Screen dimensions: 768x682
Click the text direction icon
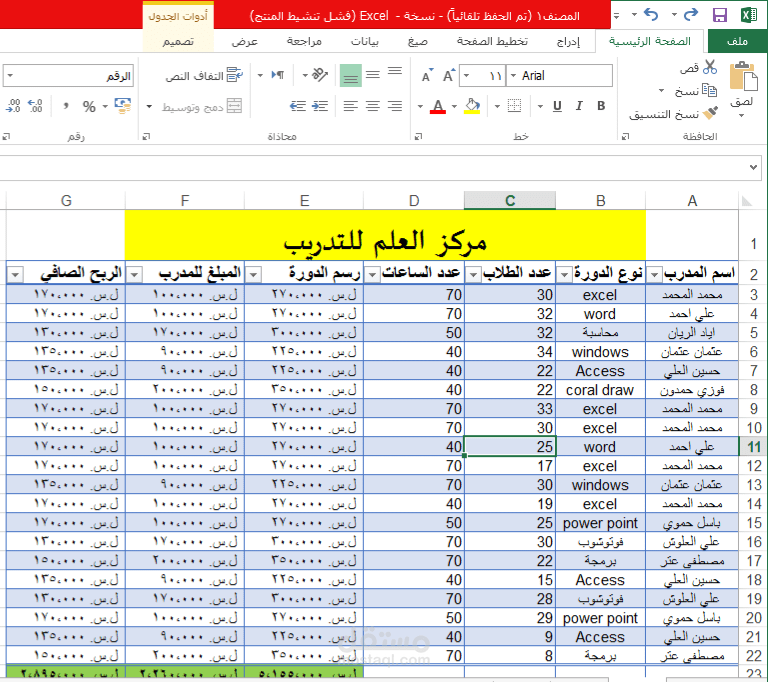click(278, 75)
